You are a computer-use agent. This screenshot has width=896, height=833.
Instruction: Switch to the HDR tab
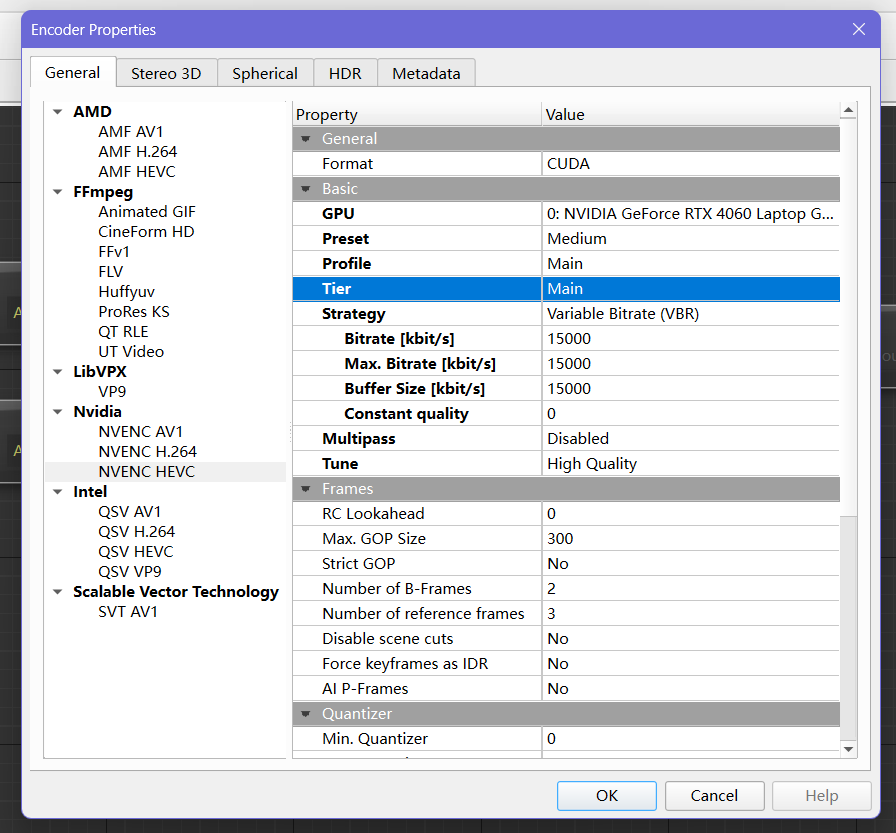click(345, 72)
